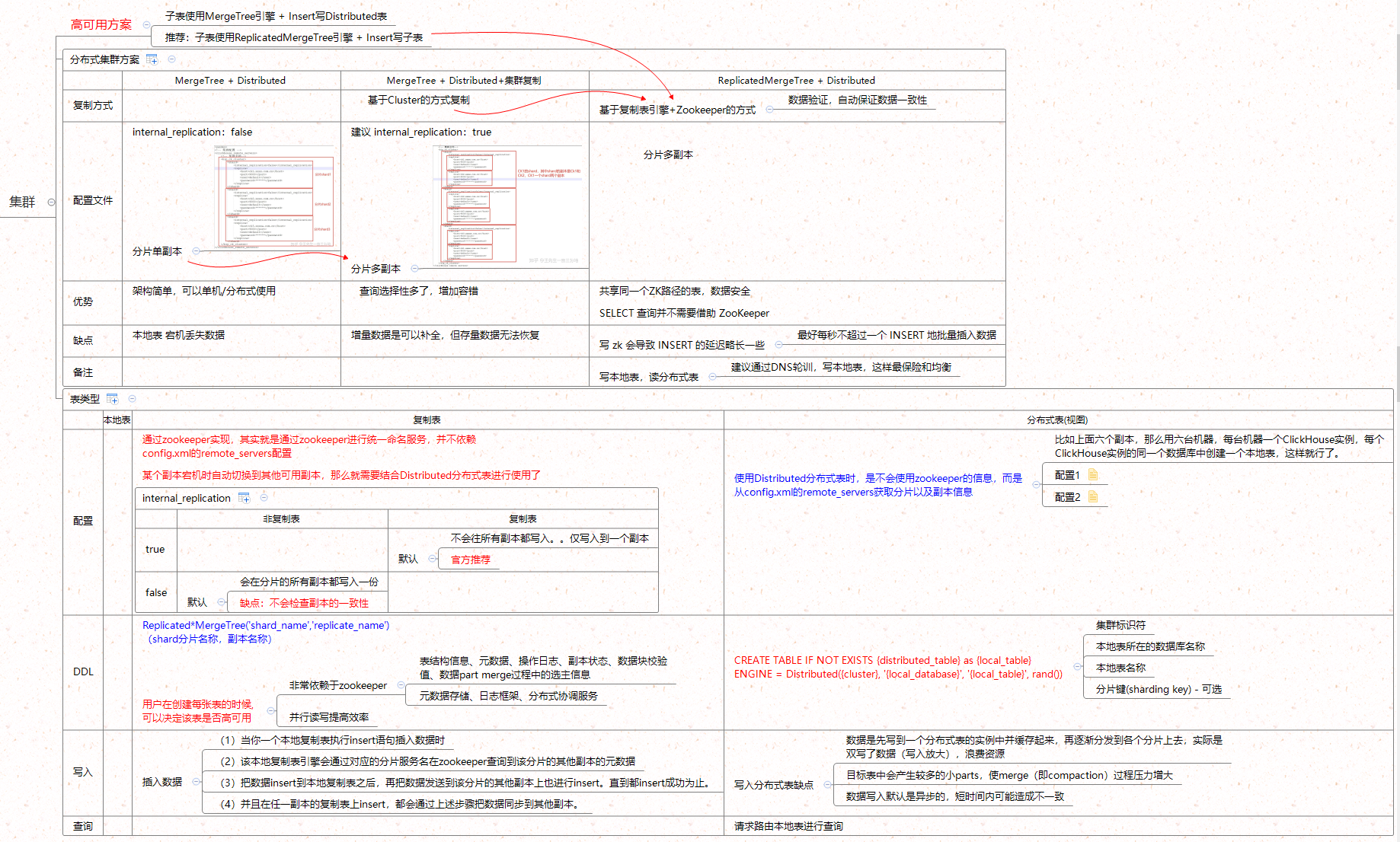Select the 官方推荐 red node
1400x842 pixels.
tap(471, 560)
